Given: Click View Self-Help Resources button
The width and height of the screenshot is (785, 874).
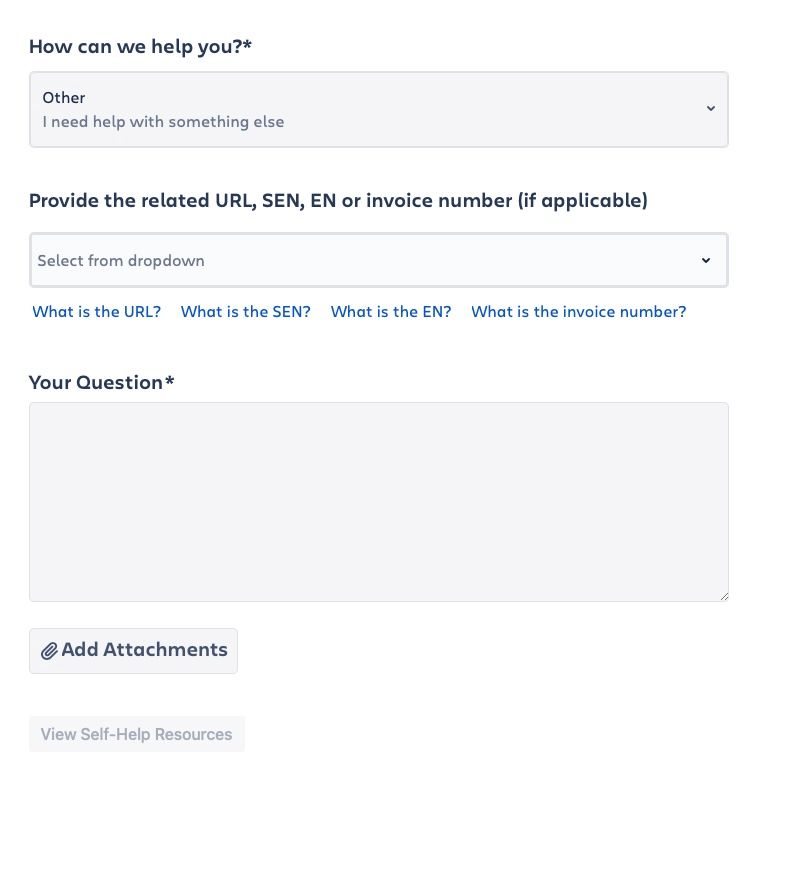Looking at the screenshot, I should coord(137,734).
